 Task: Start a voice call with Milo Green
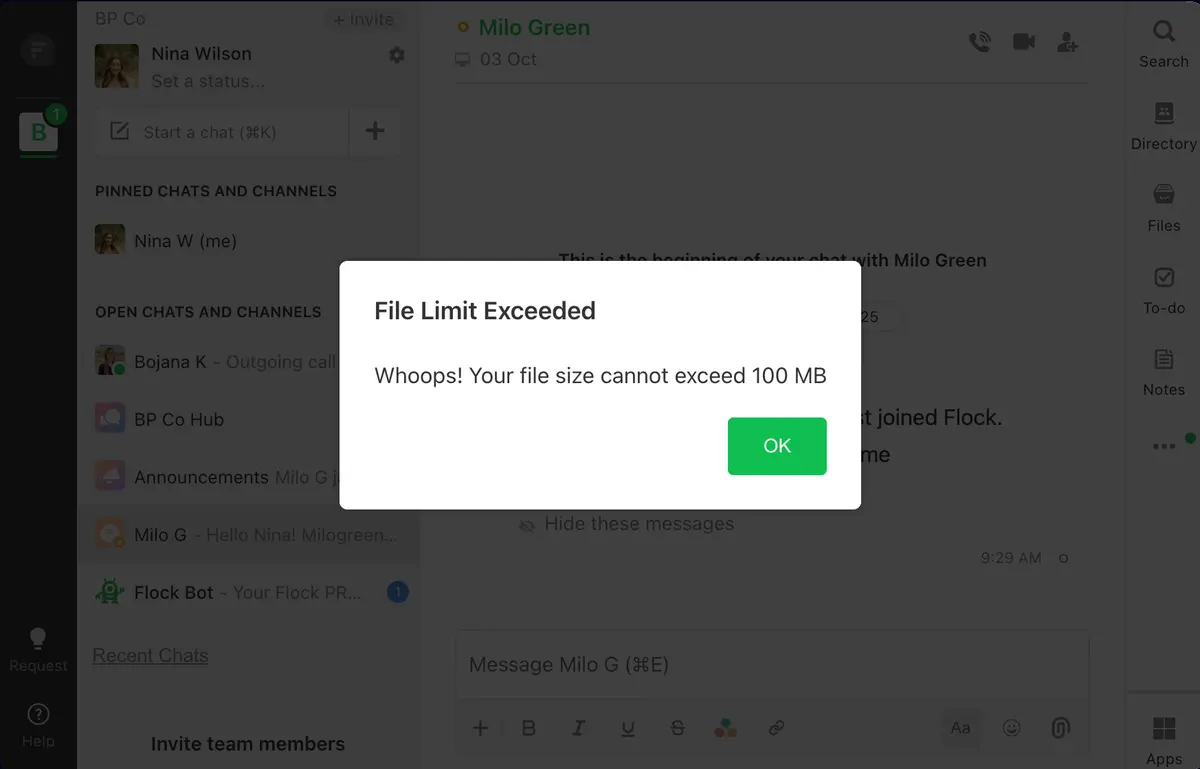[980, 41]
